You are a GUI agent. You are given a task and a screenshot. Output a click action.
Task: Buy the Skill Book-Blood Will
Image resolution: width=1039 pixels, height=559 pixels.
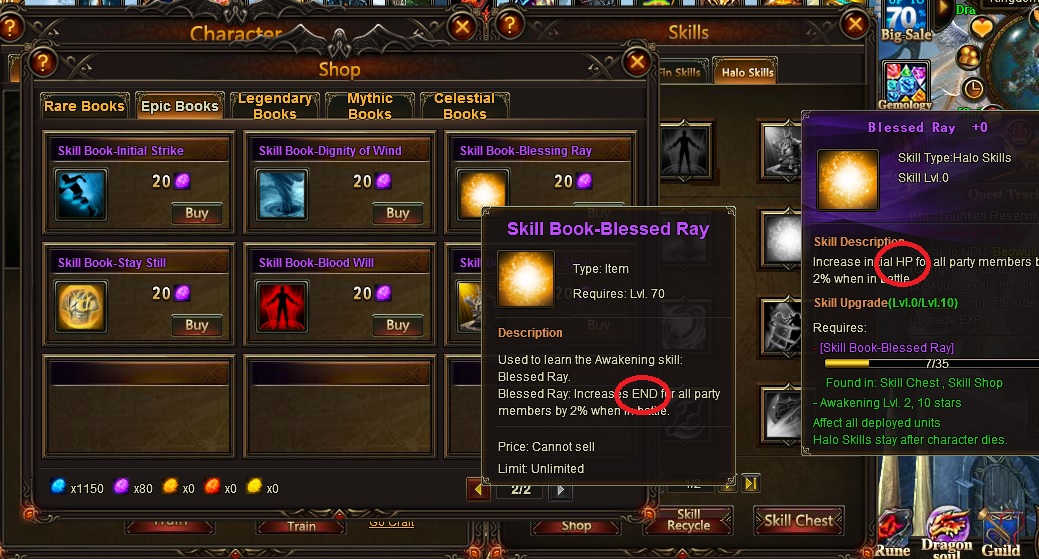[x=398, y=325]
